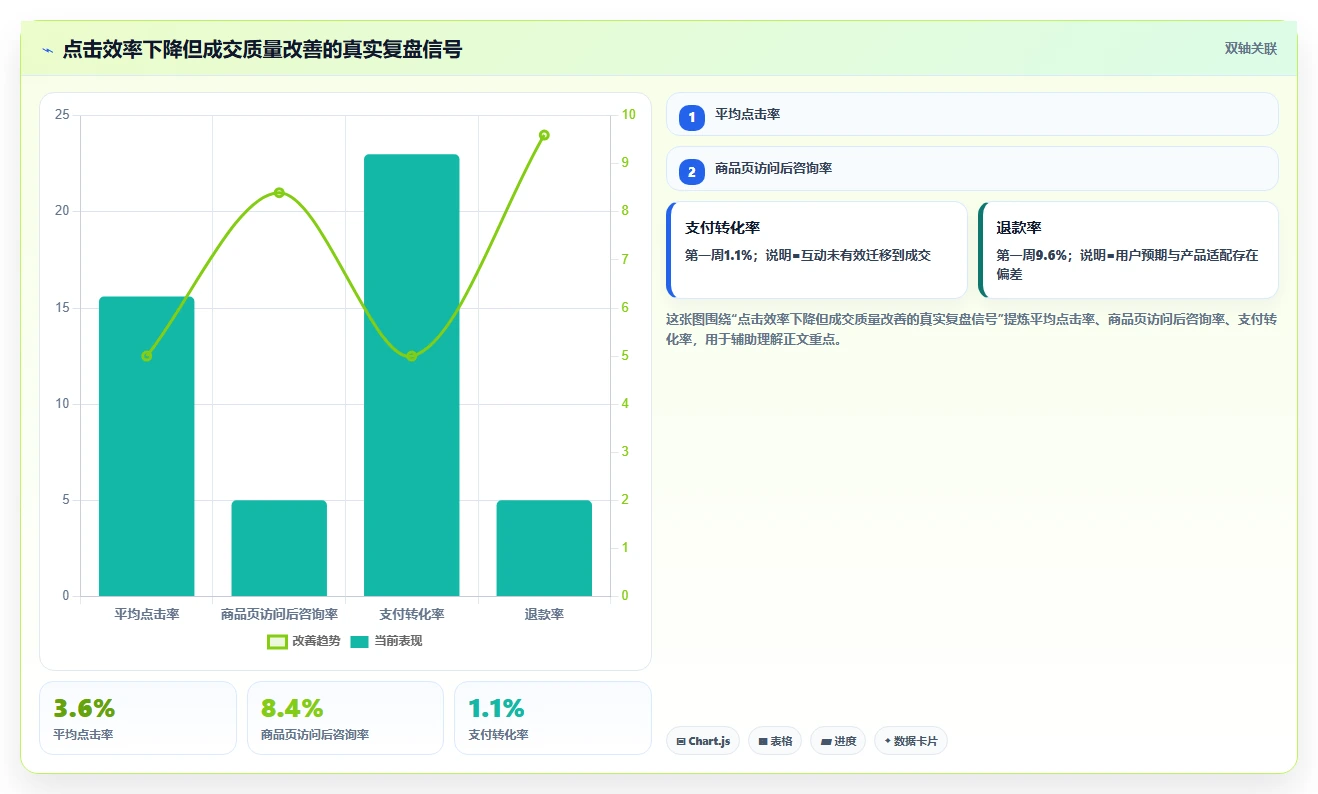Click the 3.6% 平均点击率 stat card

[x=138, y=718]
